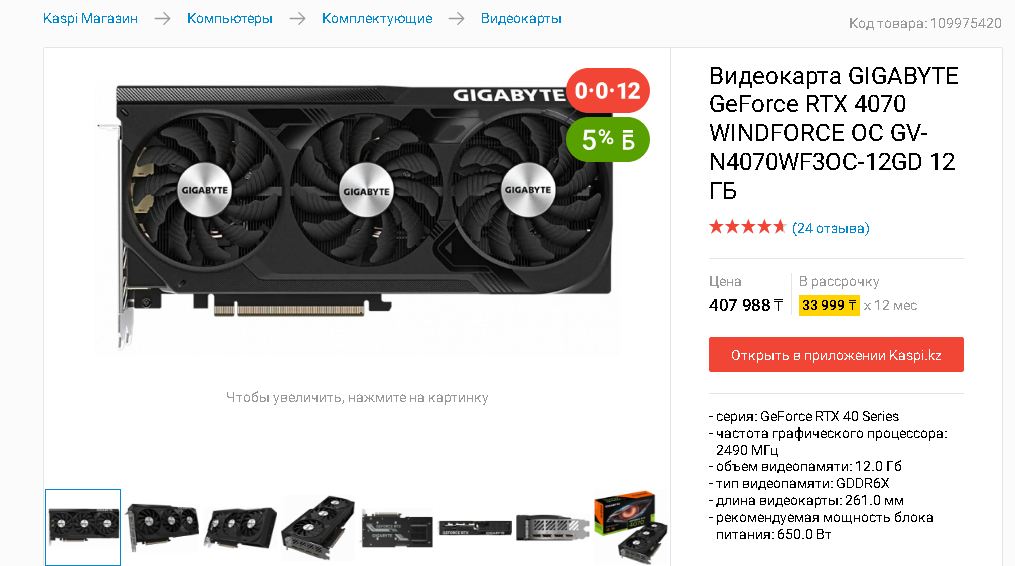Select the fourth tilted-view thumbnail
Viewport: 1015px width, 566px height.
point(318,527)
